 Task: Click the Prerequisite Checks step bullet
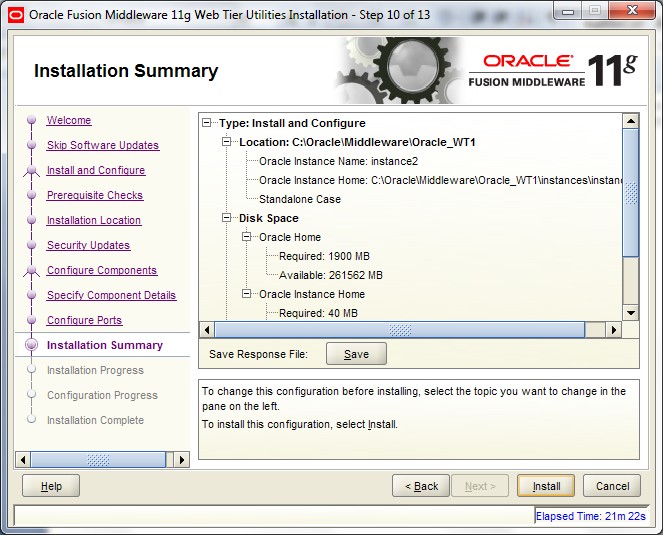click(31, 195)
